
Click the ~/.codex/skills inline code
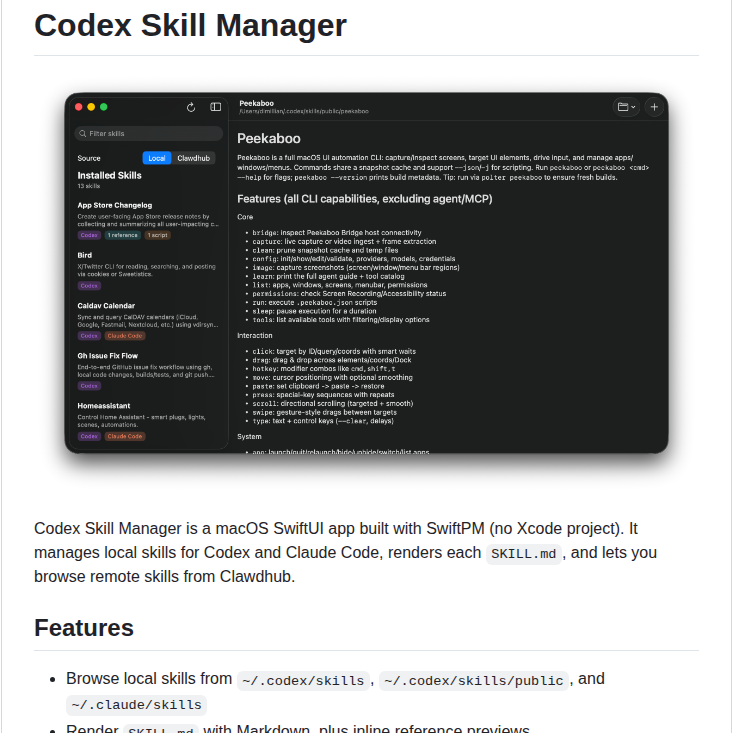click(303, 681)
